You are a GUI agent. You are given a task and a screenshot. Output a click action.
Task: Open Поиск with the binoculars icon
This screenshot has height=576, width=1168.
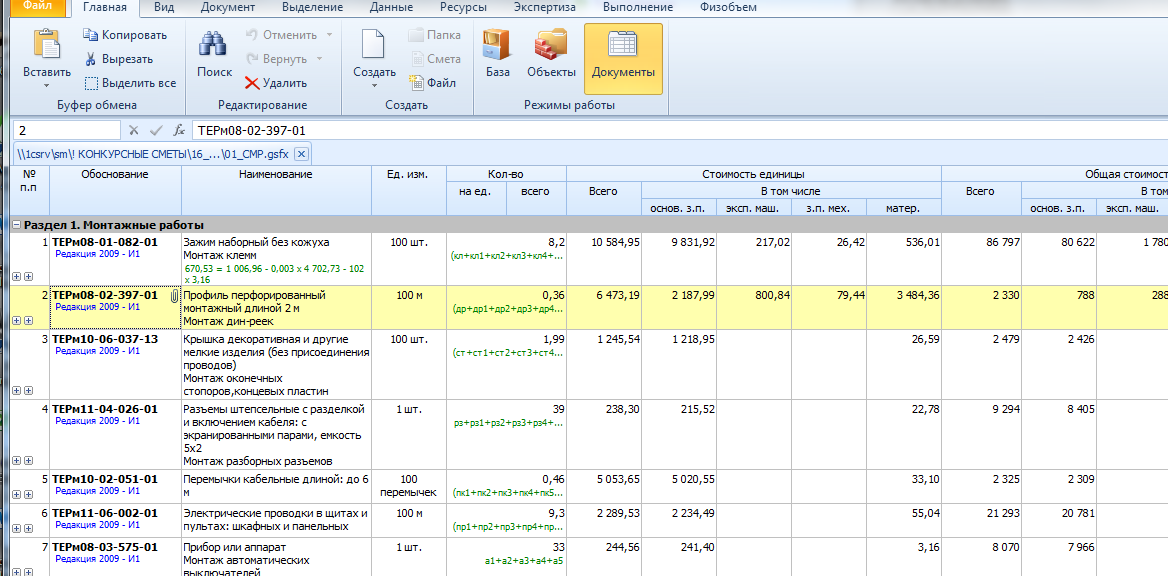coord(214,46)
